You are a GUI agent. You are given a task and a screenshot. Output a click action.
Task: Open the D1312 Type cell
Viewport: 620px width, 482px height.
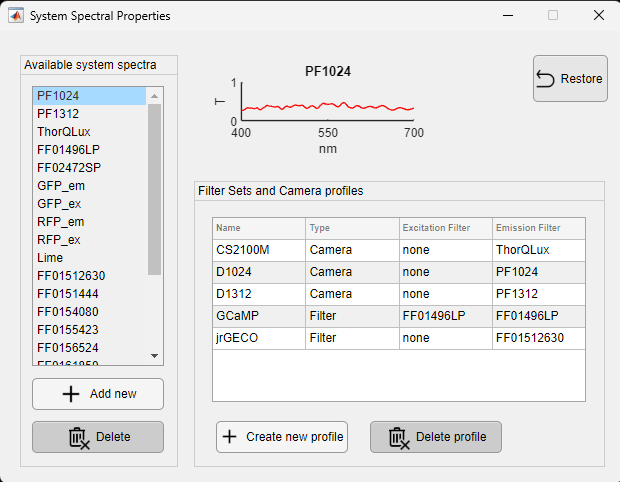point(352,294)
